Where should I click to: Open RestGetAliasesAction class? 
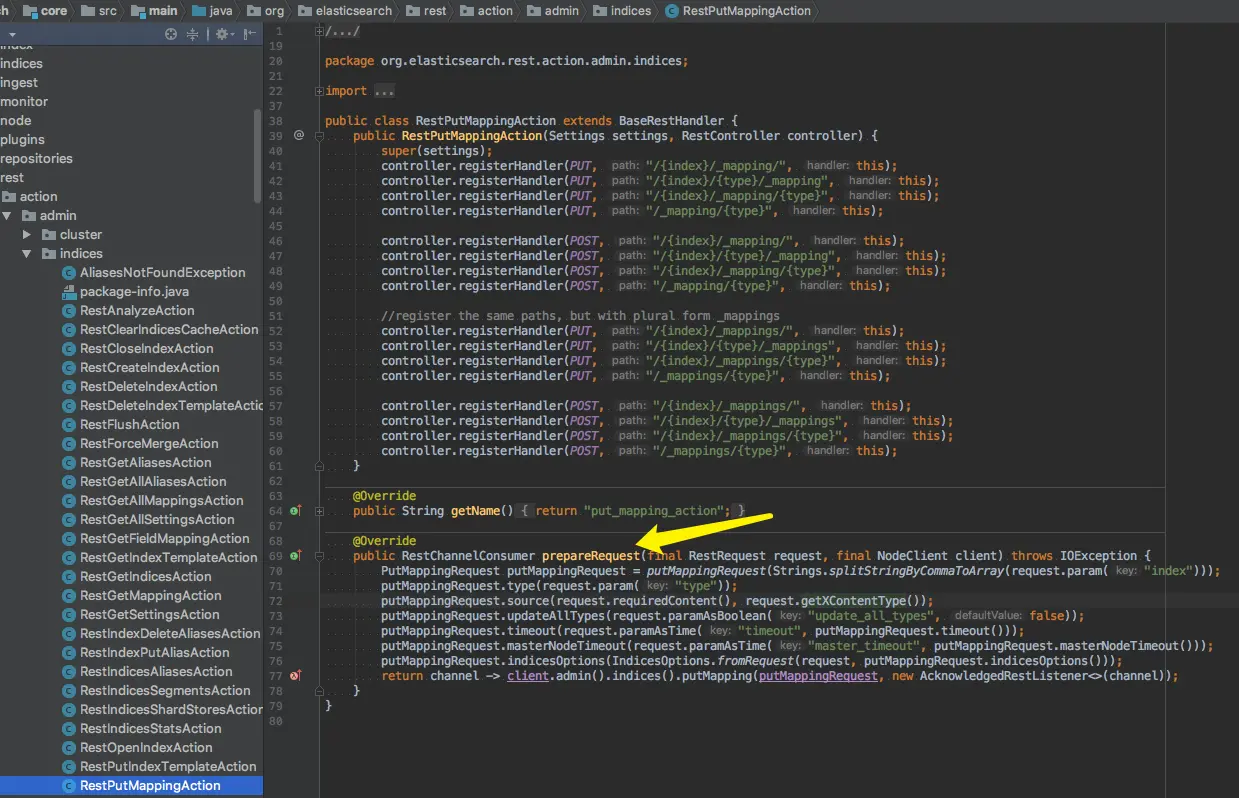[145, 462]
